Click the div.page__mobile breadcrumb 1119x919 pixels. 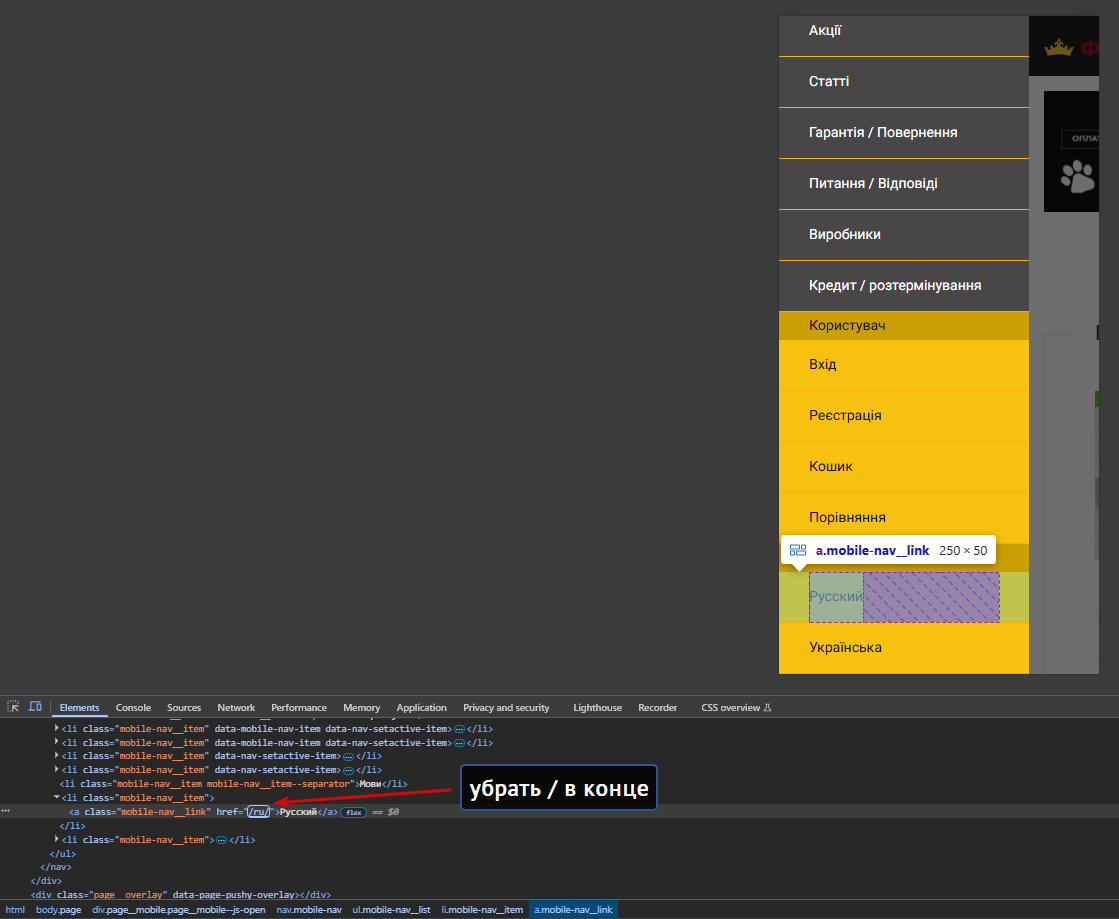(x=178, y=910)
